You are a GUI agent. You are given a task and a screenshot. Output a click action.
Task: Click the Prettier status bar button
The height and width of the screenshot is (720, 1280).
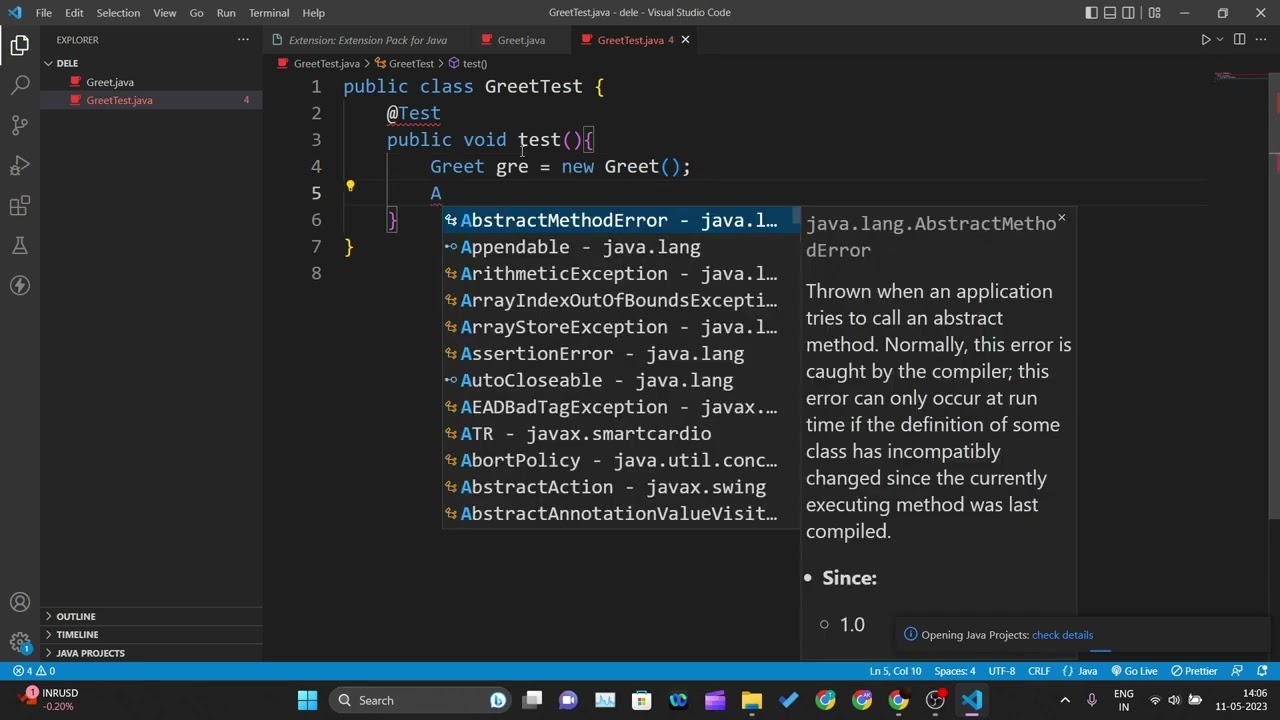point(1194,671)
